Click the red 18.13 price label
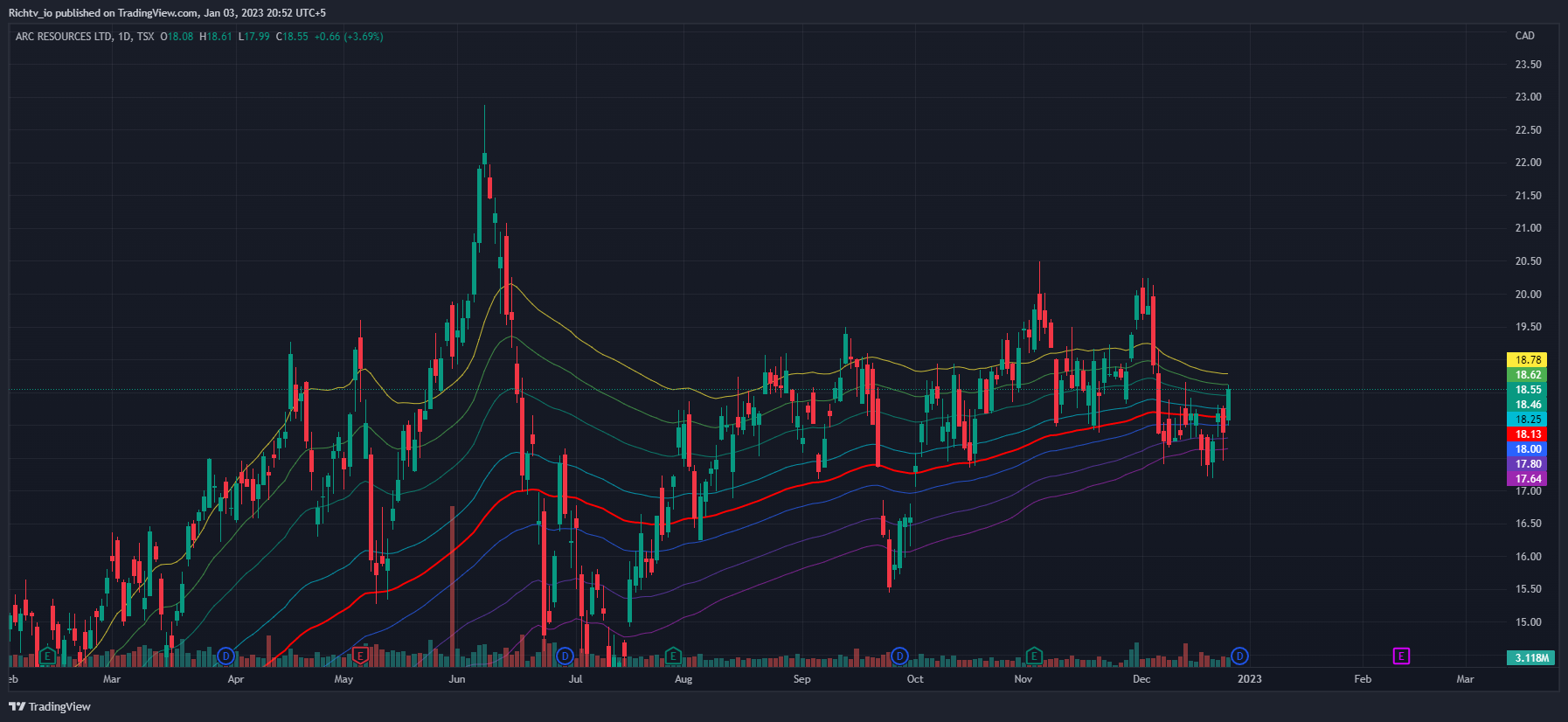 (x=1528, y=434)
